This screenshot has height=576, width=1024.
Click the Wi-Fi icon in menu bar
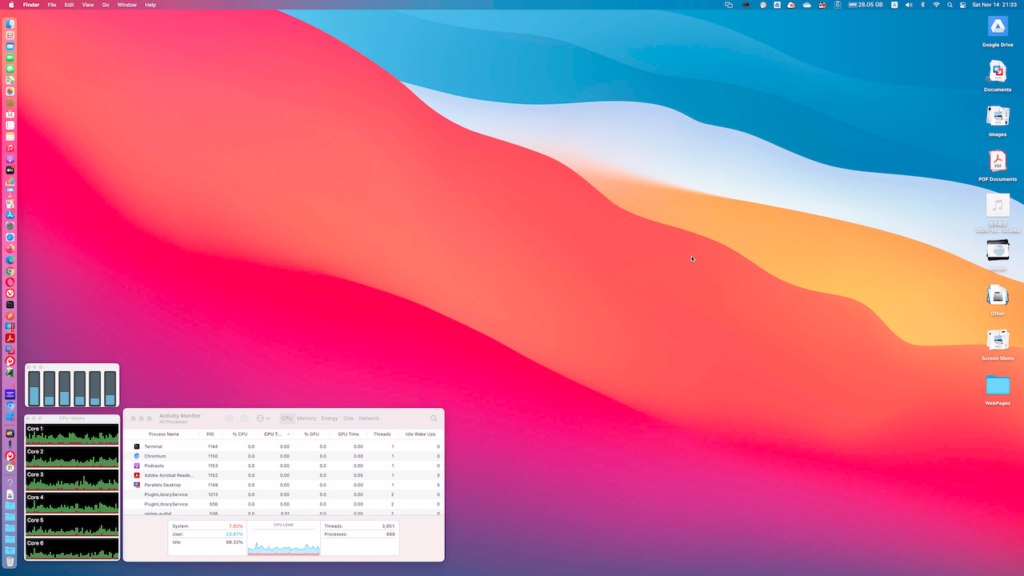(936, 5)
